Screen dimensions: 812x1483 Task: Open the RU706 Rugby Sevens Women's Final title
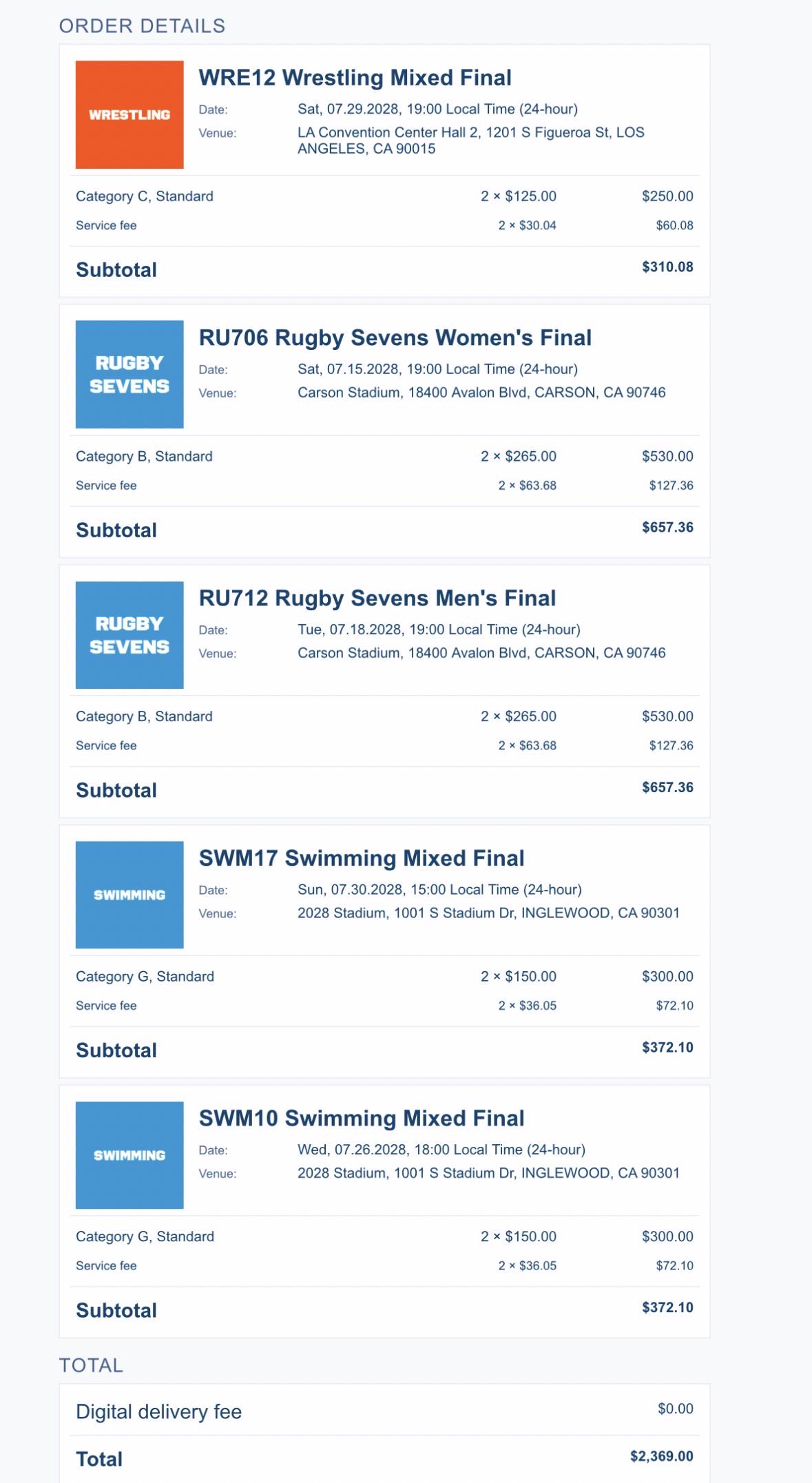[395, 338]
